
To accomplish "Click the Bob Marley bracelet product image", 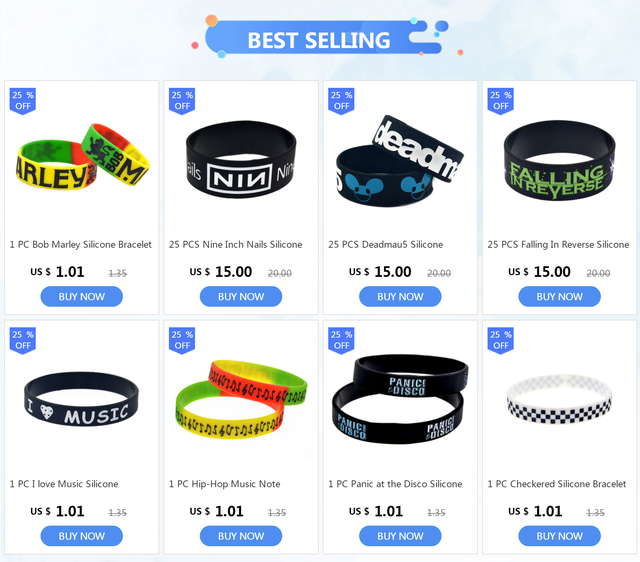I will 82,157.
